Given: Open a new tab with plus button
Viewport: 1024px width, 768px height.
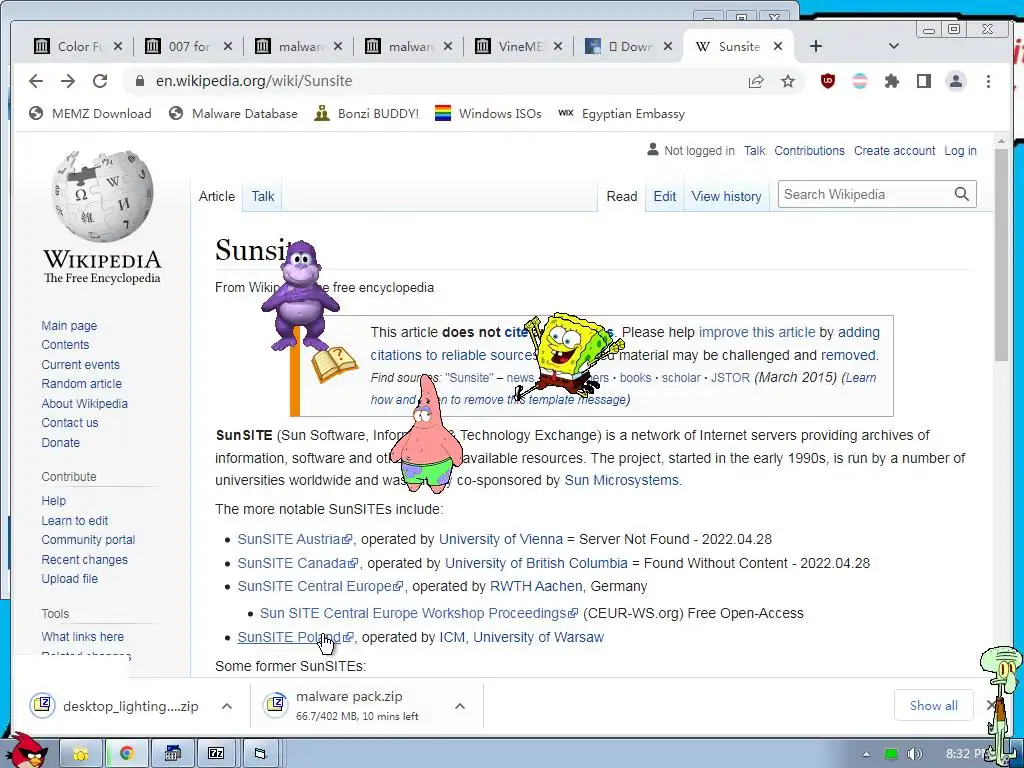Looking at the screenshot, I should [x=816, y=46].
